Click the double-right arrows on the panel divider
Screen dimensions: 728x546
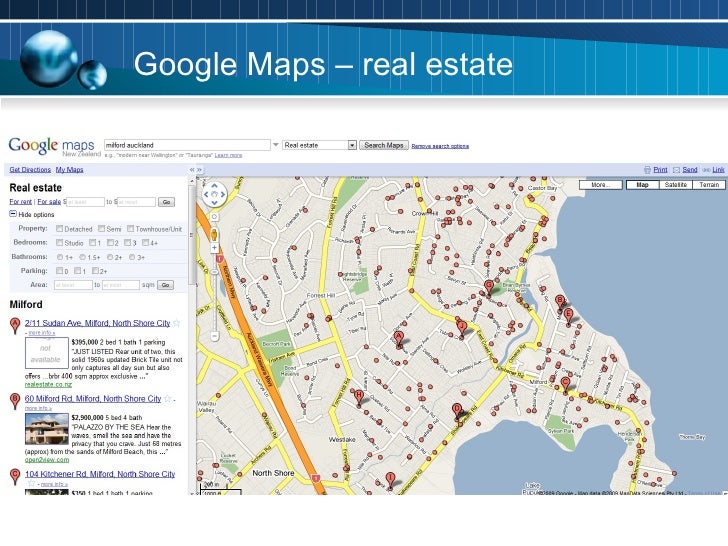[x=200, y=170]
